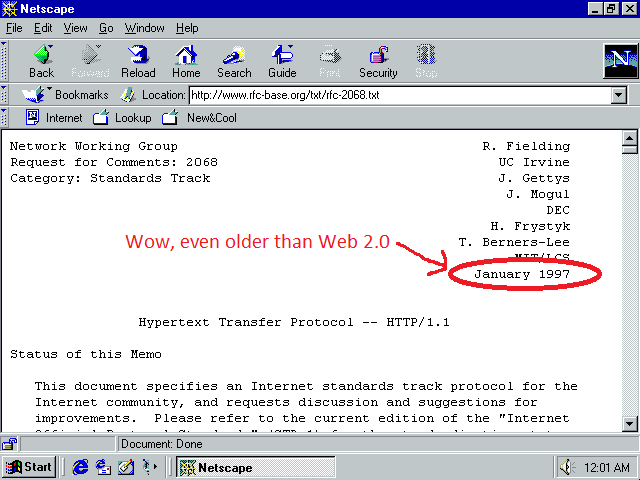The height and width of the screenshot is (480, 640).
Task: Click the text 'Network Working Group'
Action: pyautogui.click(x=94, y=146)
